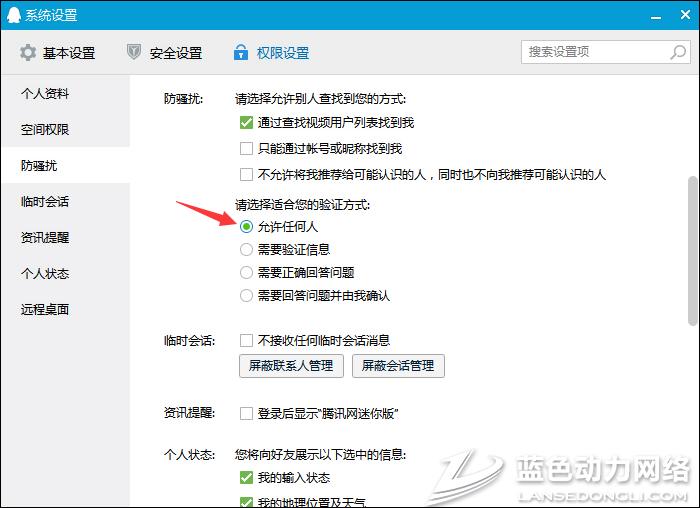Click the shield icon for 安全设置
The height and width of the screenshot is (508, 700).
134,52
